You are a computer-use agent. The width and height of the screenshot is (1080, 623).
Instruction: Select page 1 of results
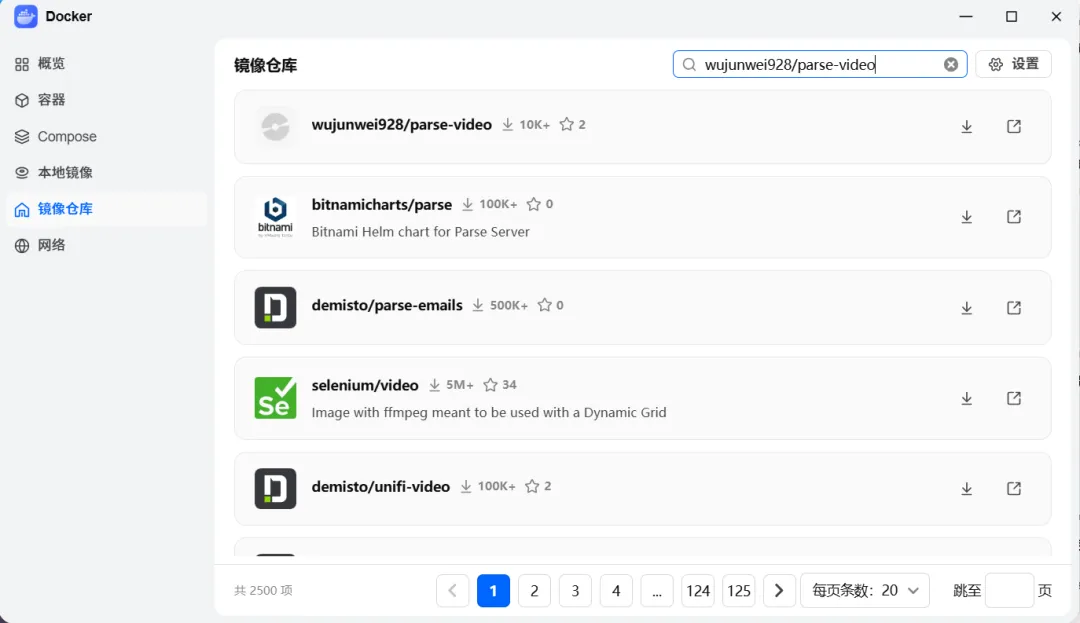[x=493, y=591]
